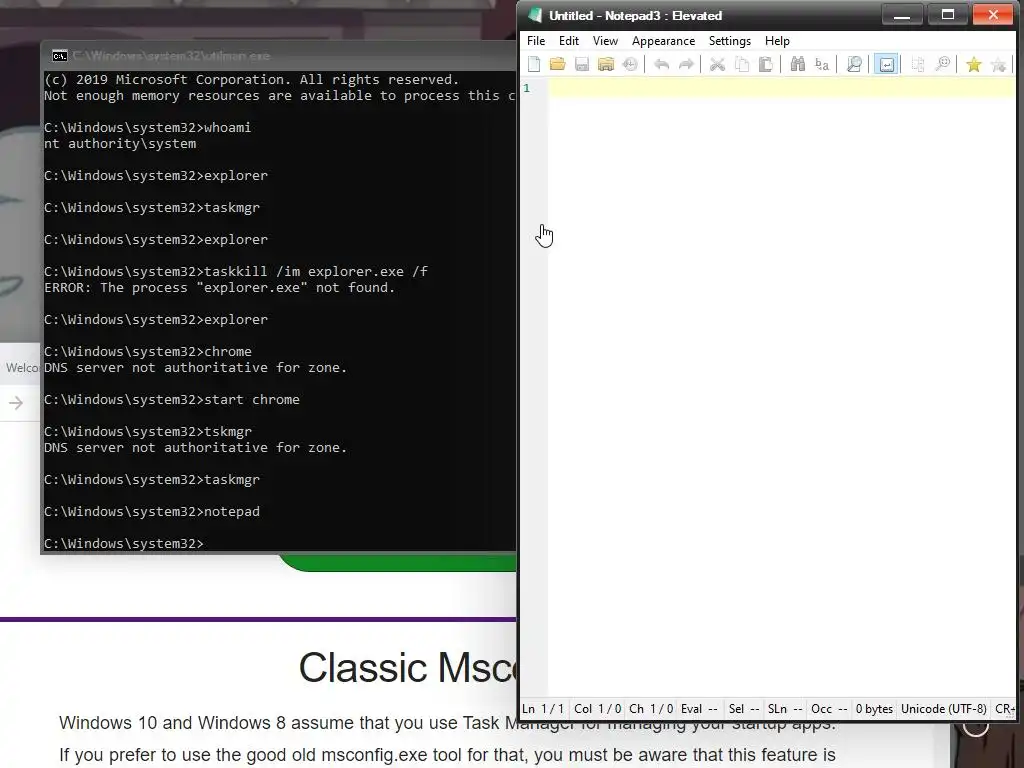Click the last empty 'C:\Windows\system32>' prompt

tap(124, 543)
